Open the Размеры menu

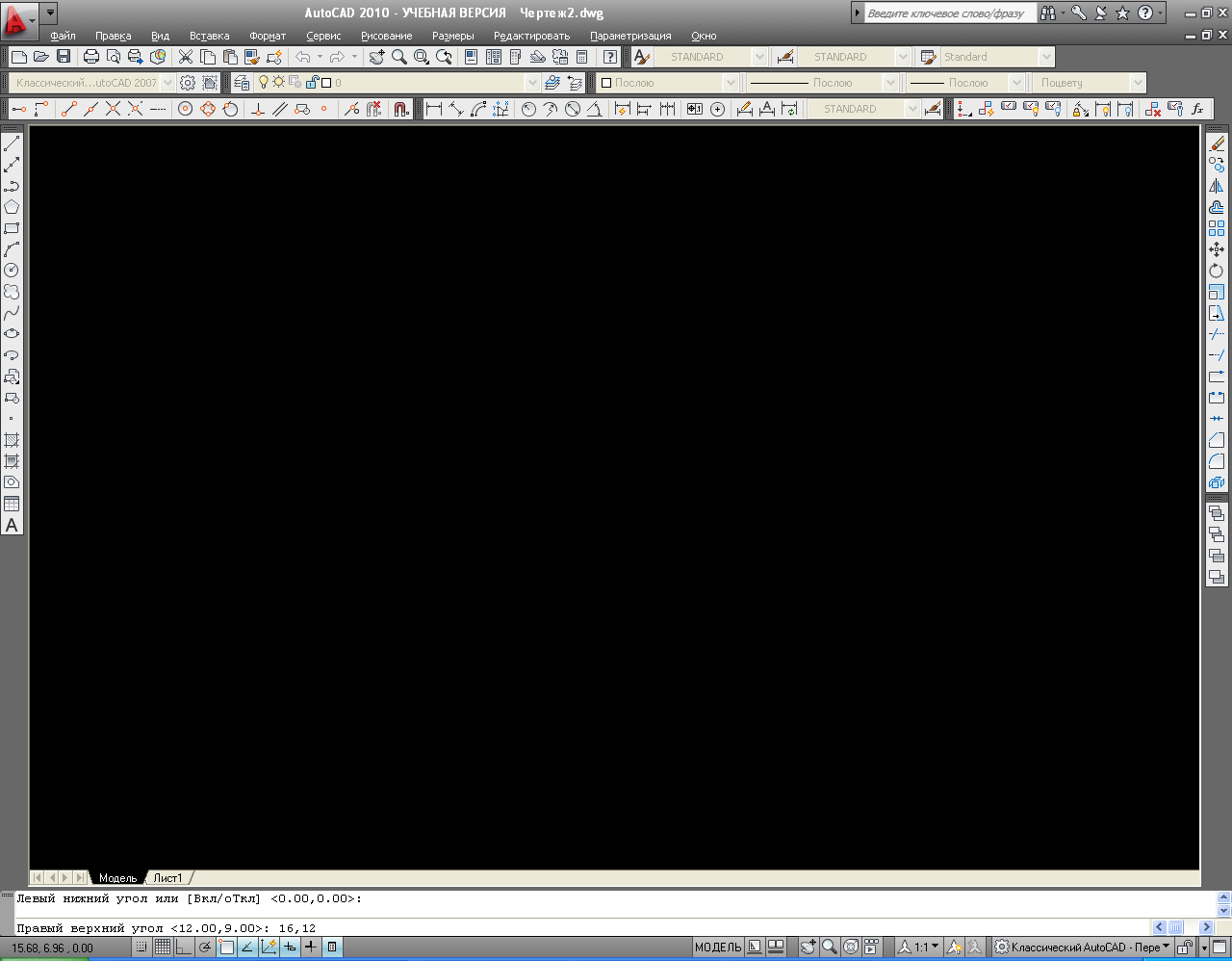tap(452, 36)
